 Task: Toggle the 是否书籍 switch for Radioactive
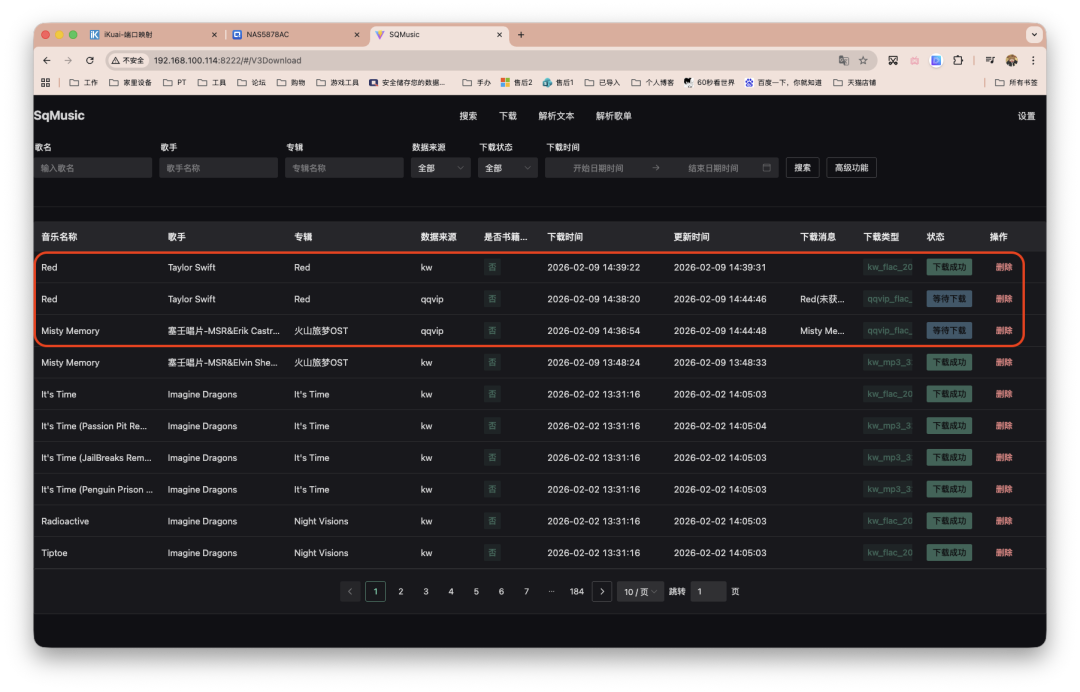(x=492, y=520)
